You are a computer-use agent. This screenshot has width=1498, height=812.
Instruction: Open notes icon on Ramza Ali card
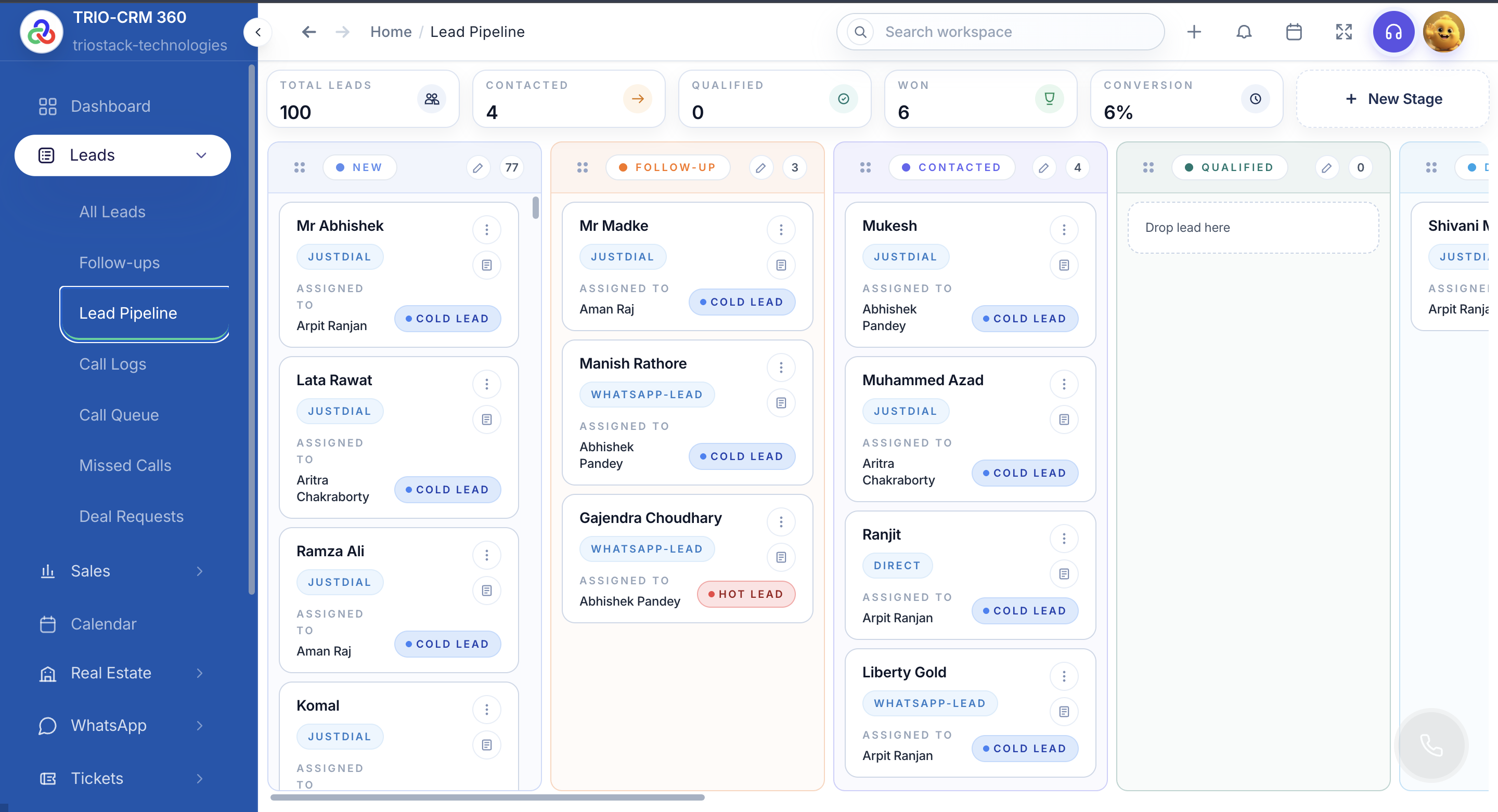tap(487, 591)
